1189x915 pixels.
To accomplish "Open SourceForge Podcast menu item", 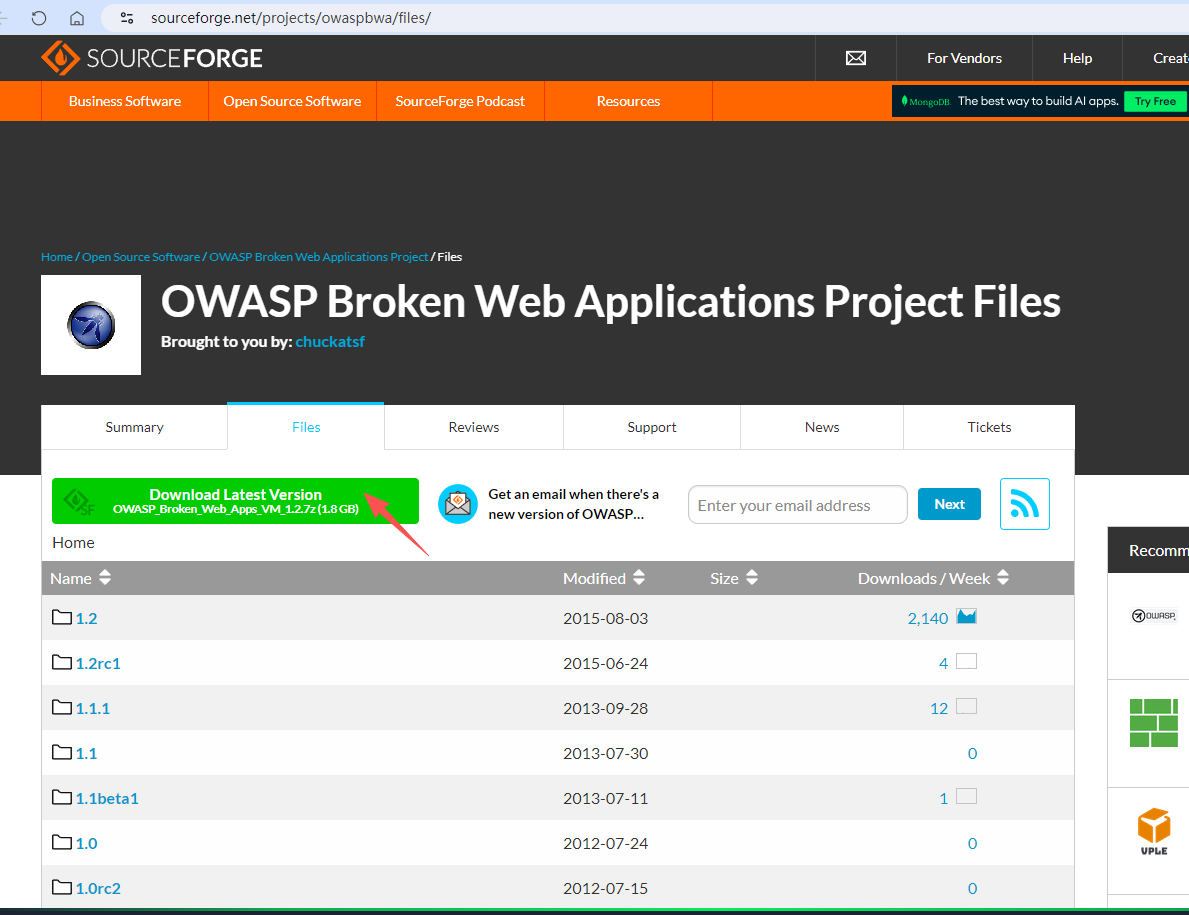I will tap(460, 101).
